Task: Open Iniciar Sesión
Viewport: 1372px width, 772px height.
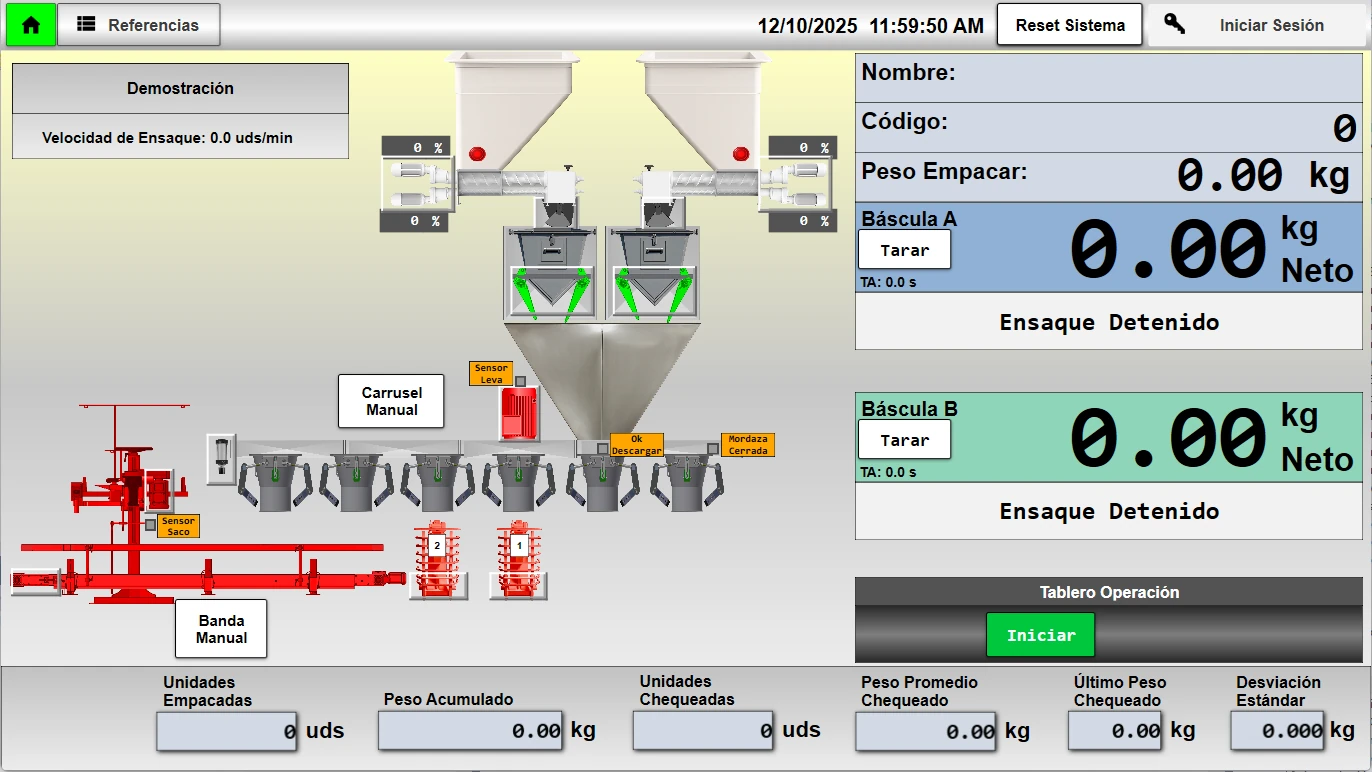Action: pyautogui.click(x=1271, y=26)
